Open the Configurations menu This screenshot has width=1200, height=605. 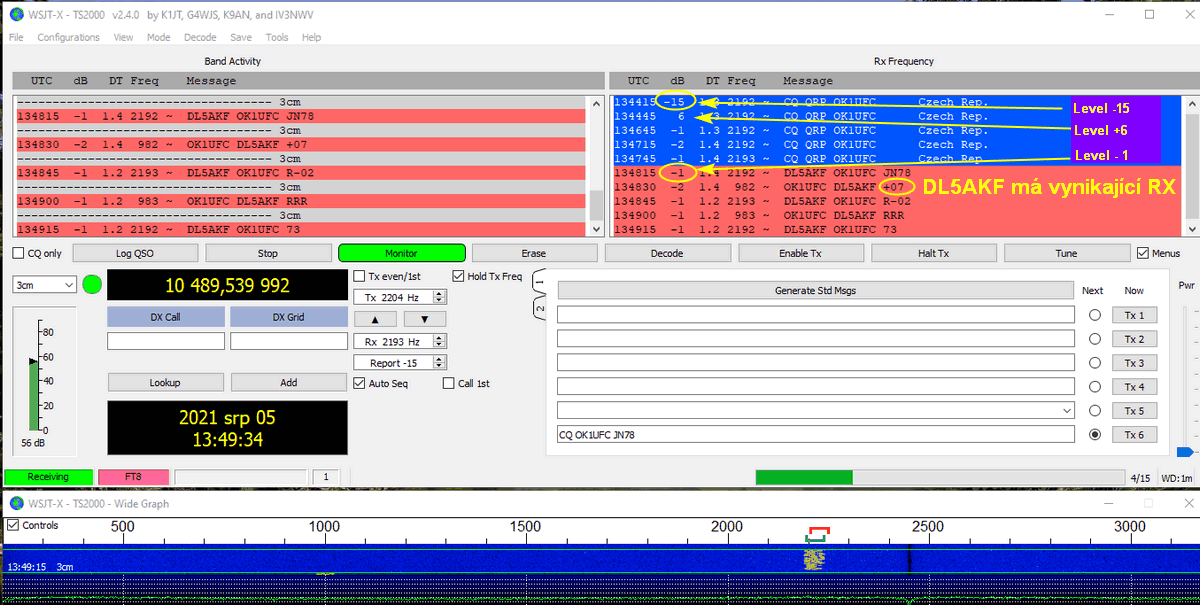[68, 37]
